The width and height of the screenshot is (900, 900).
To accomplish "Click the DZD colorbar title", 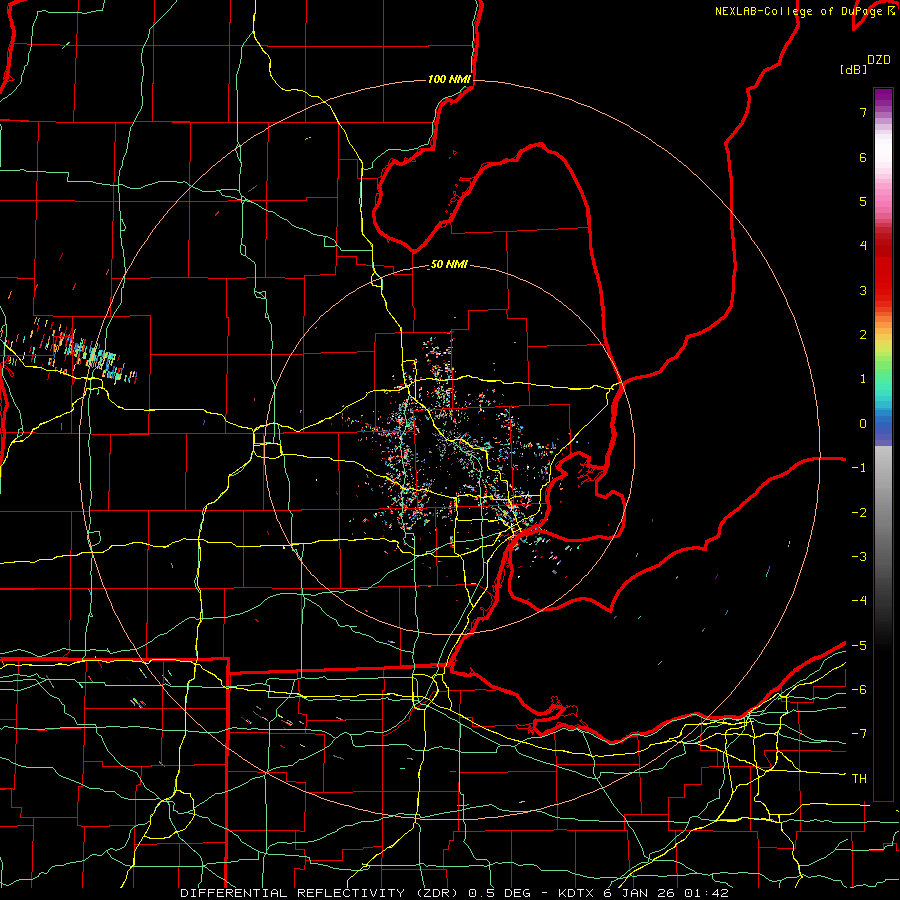I will [x=879, y=60].
